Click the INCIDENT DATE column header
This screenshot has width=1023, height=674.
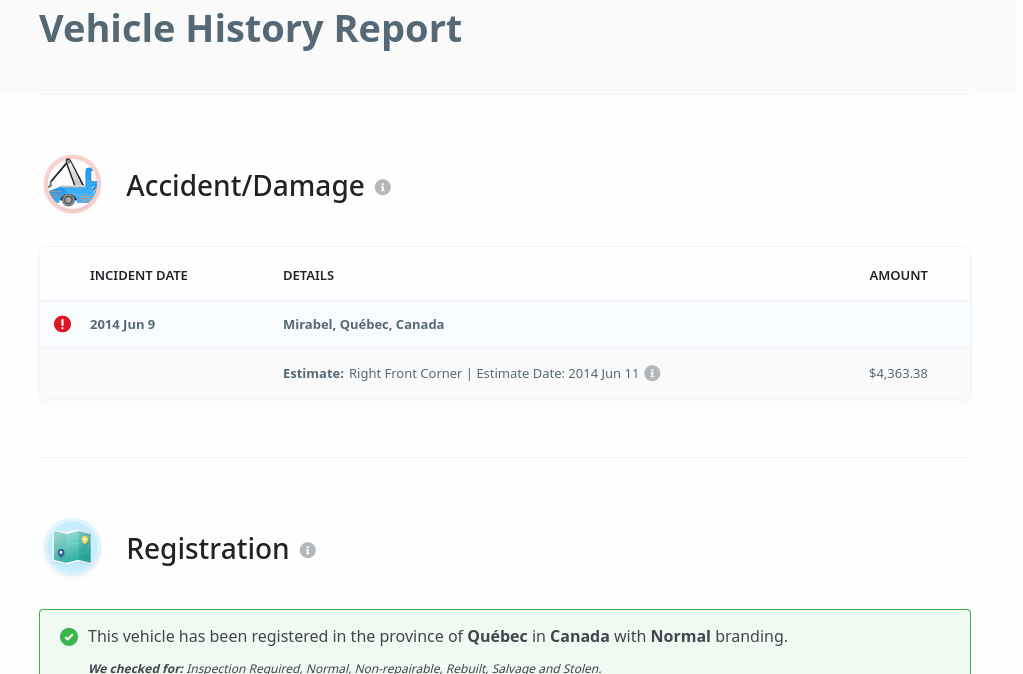[x=138, y=276]
